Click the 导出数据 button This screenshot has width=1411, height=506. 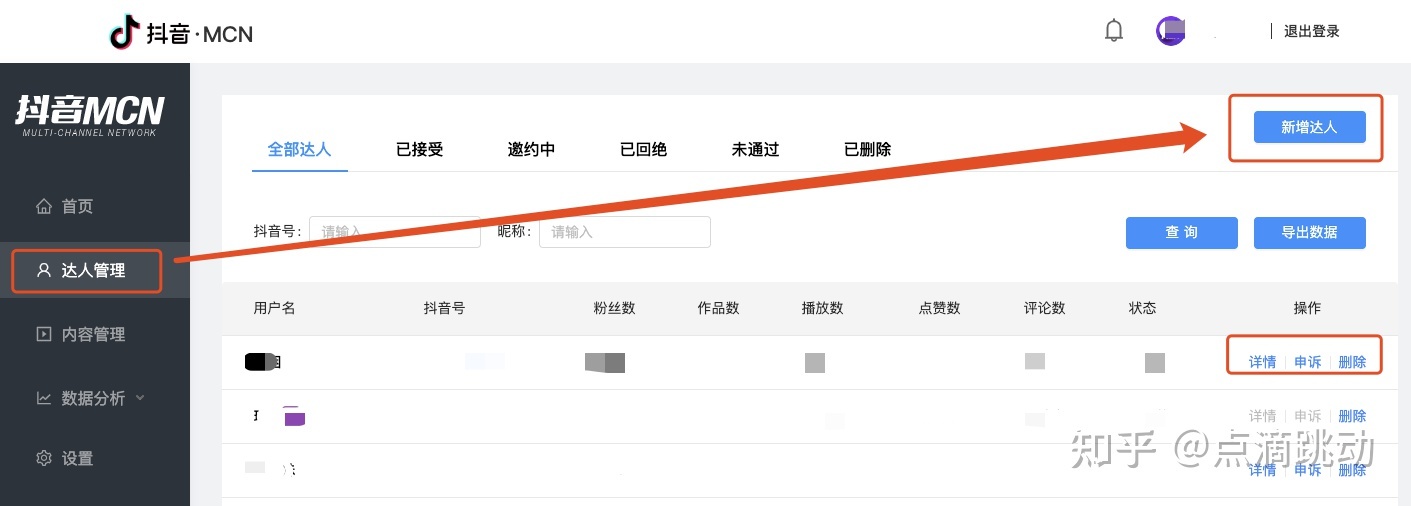click(x=1309, y=232)
